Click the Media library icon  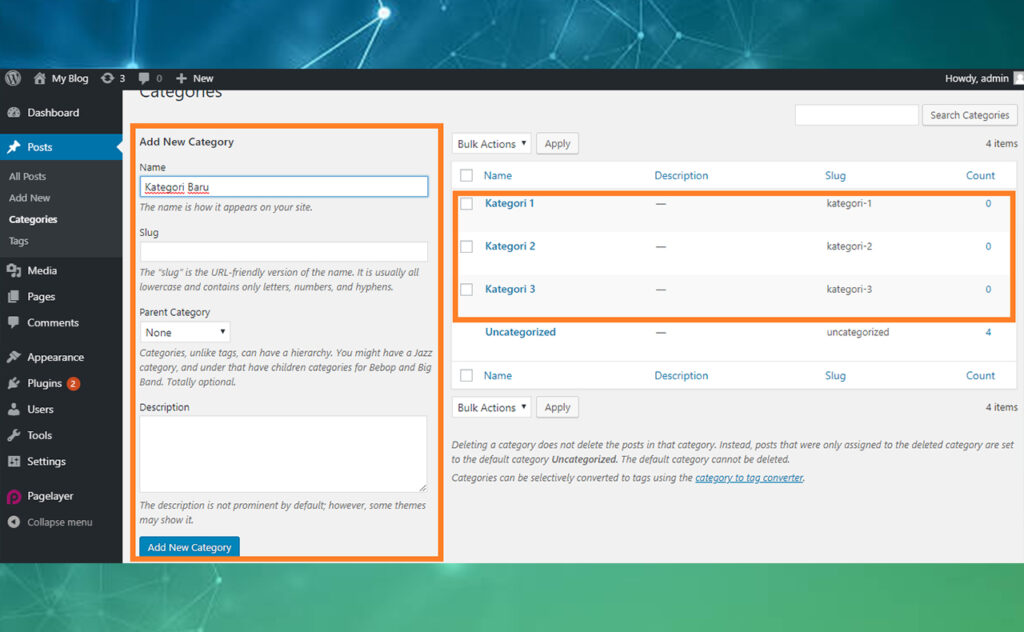coord(12,270)
